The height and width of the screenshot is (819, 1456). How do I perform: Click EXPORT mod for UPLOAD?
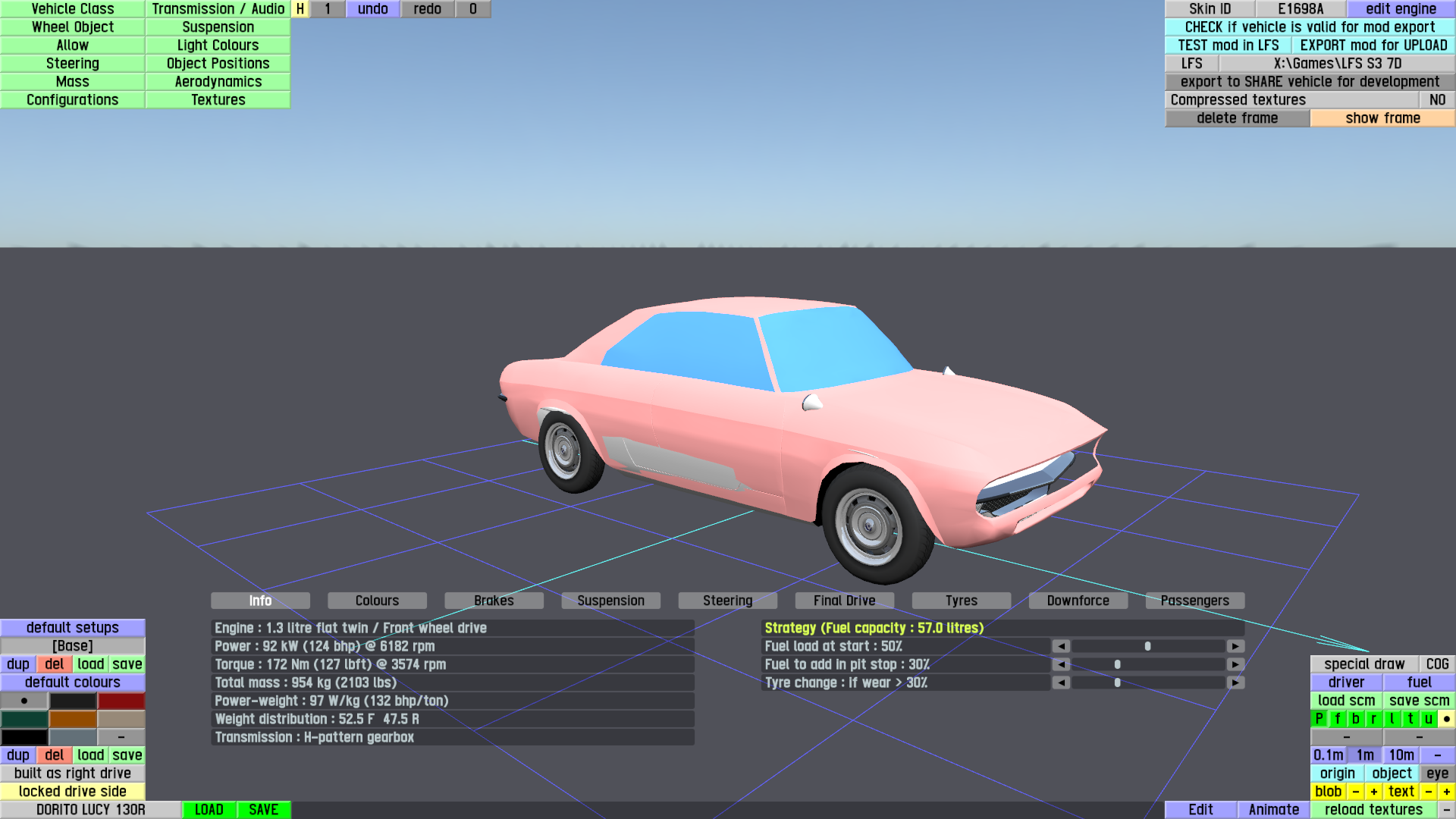pos(1373,45)
